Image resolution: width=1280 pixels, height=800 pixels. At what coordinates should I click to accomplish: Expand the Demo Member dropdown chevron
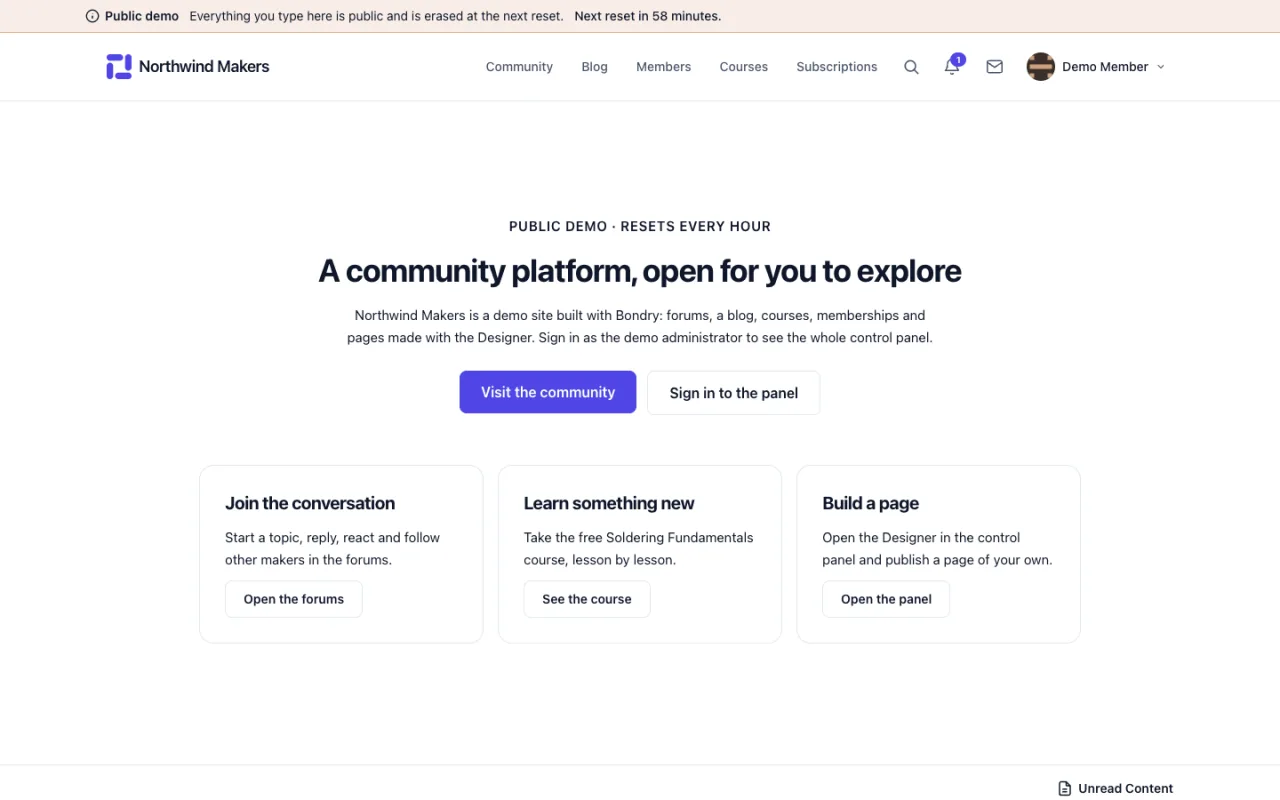click(x=1161, y=67)
